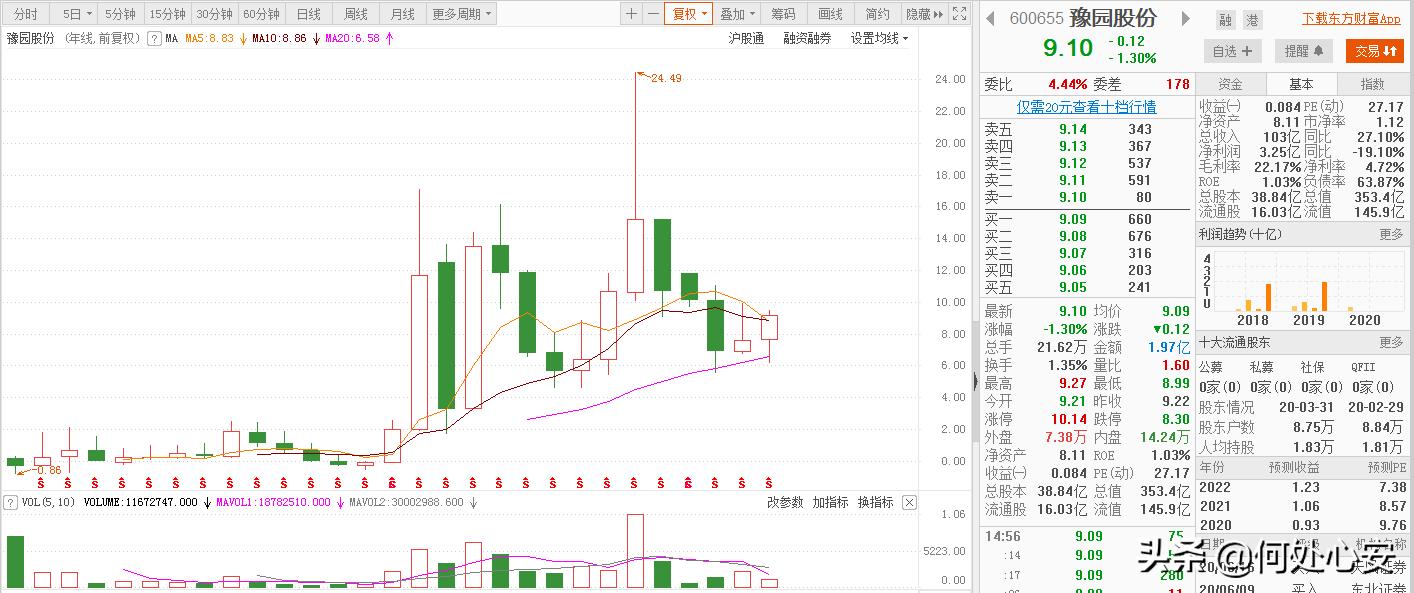Switch to 月线 monthly chart

[x=402, y=14]
